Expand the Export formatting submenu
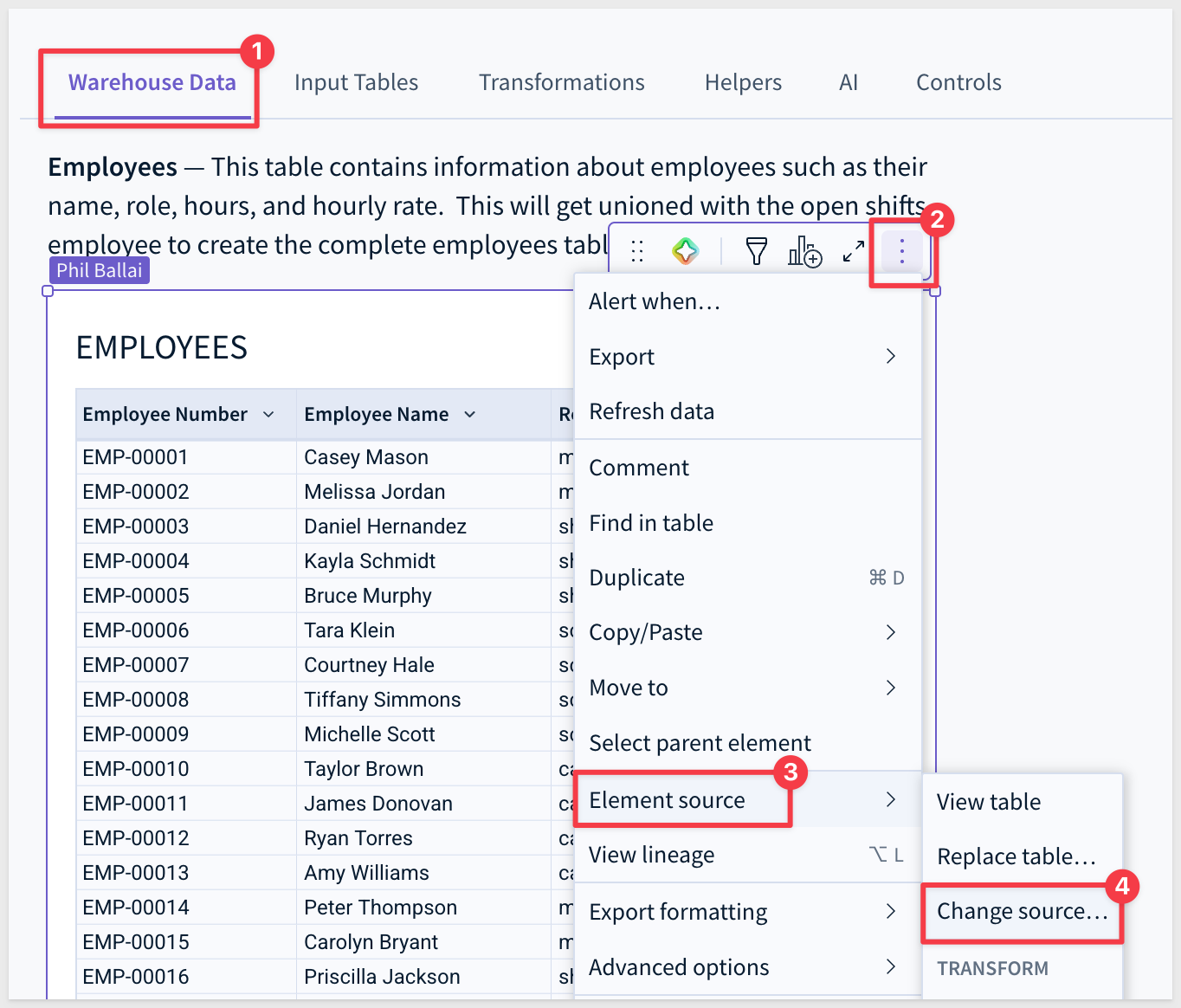This screenshot has width=1181, height=1008. point(747,912)
